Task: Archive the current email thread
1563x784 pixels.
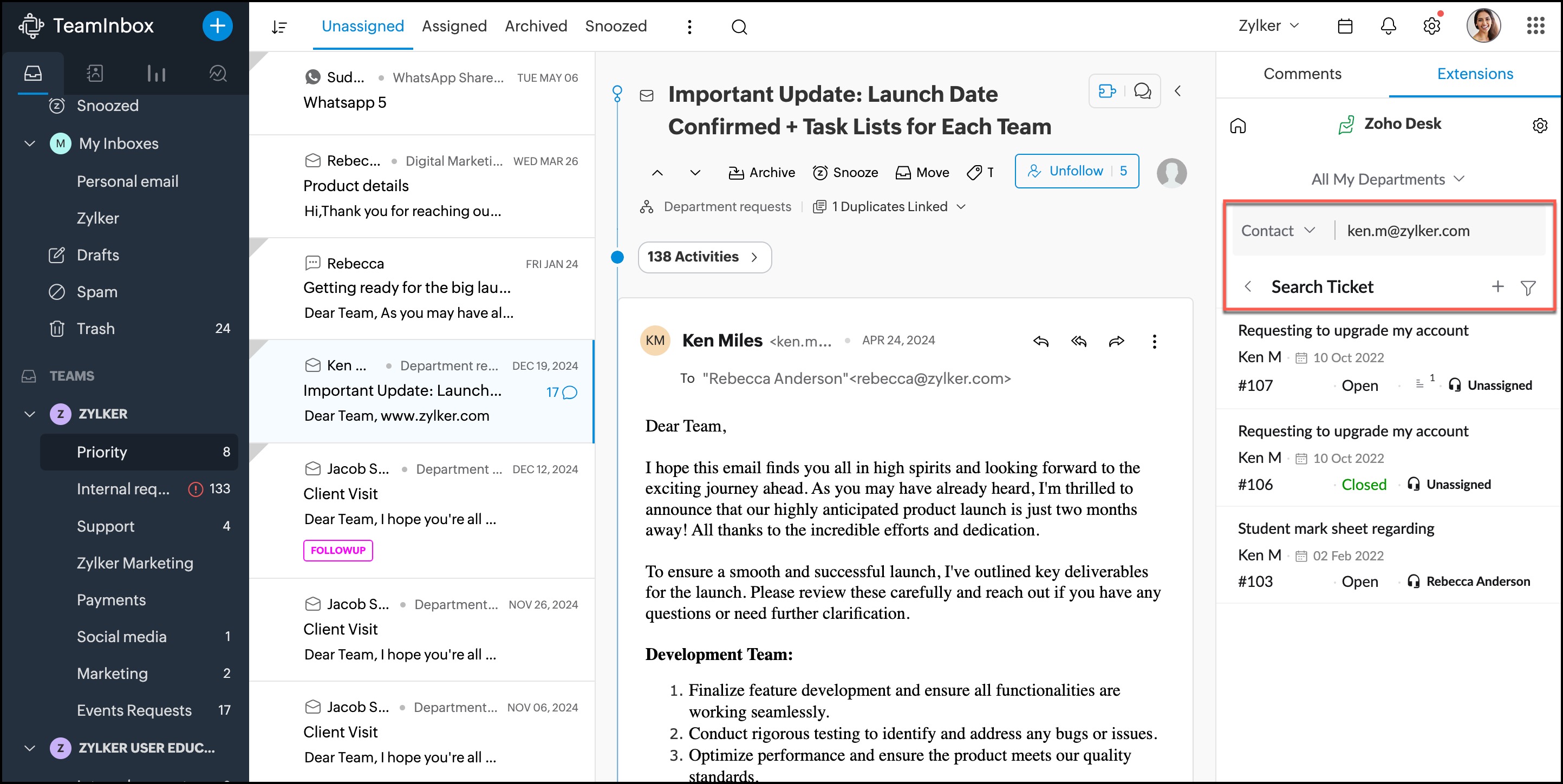Action: (x=761, y=172)
